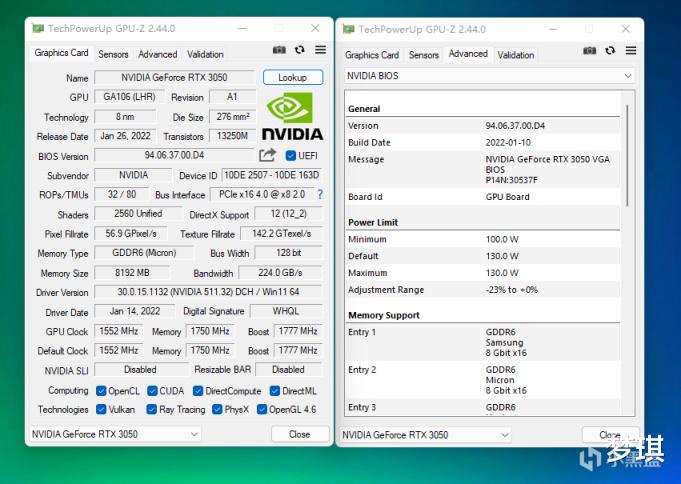This screenshot has width=681, height=484.
Task: Click the Texture Fillrate field 142.2 GTexel/s
Action: (281, 234)
